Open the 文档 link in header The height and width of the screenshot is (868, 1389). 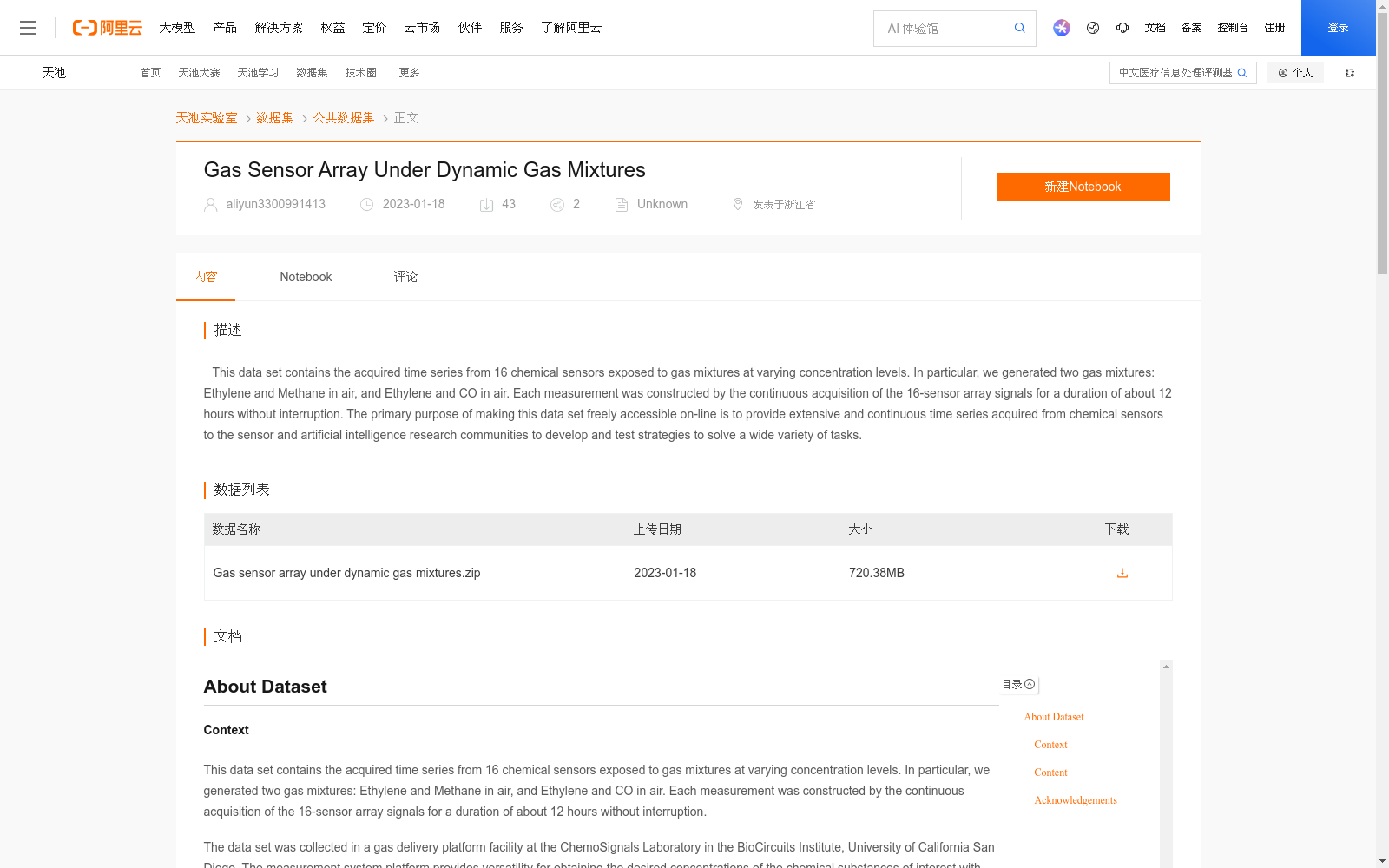pos(1155,28)
